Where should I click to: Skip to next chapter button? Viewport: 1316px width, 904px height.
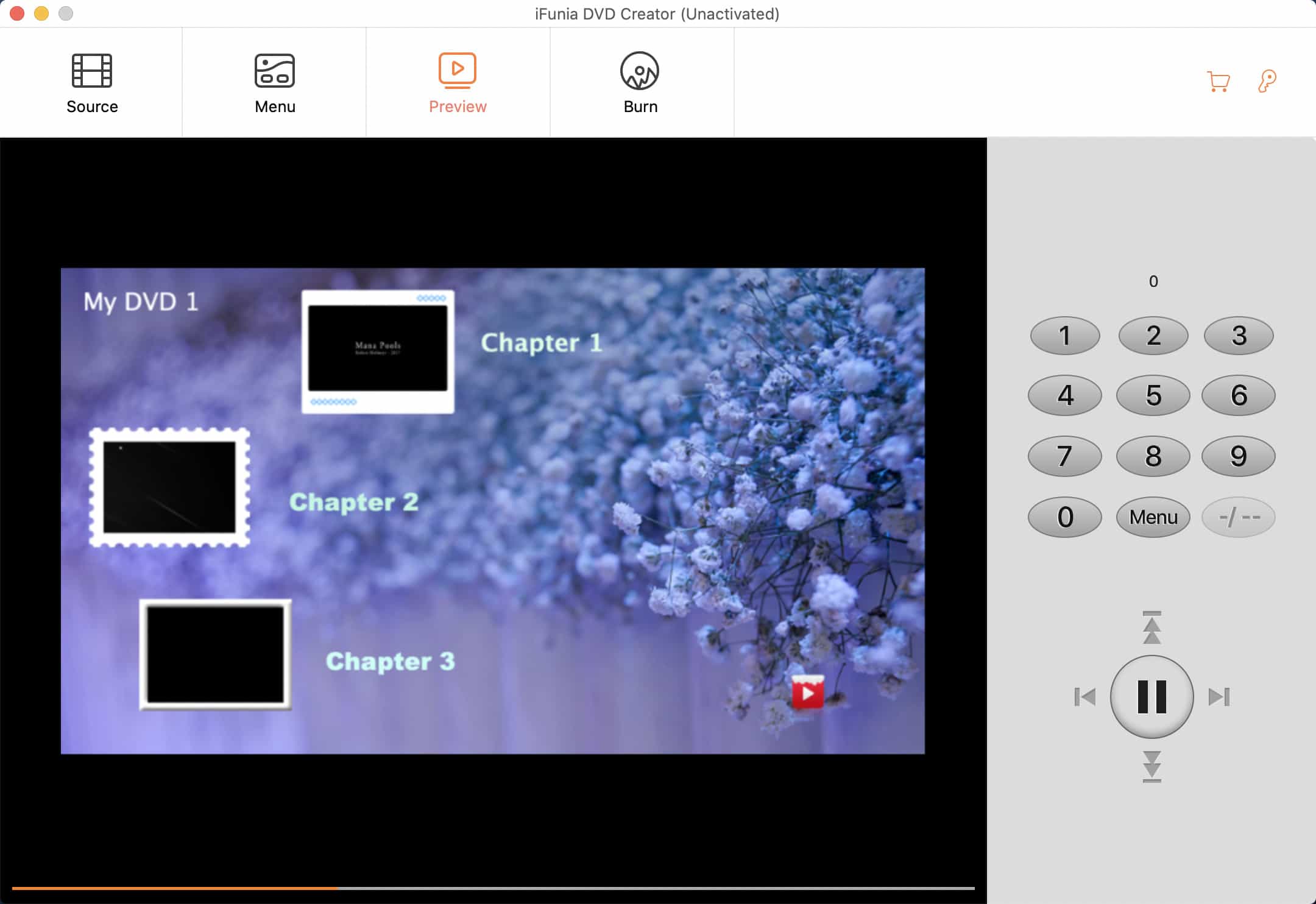pyautogui.click(x=1219, y=696)
